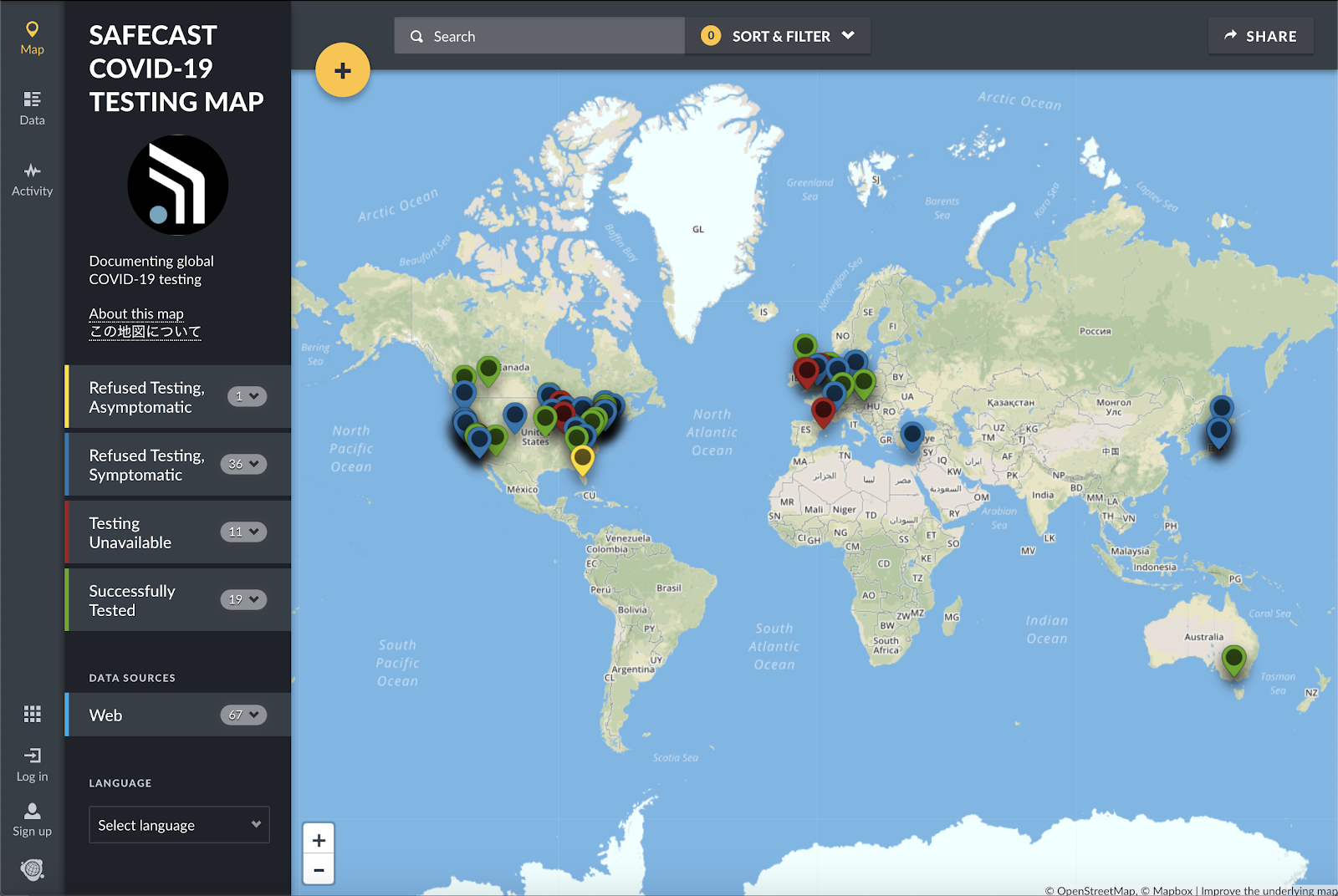This screenshot has width=1338, height=896.
Task: Choose the Testing Unavailable category
Action: click(178, 532)
